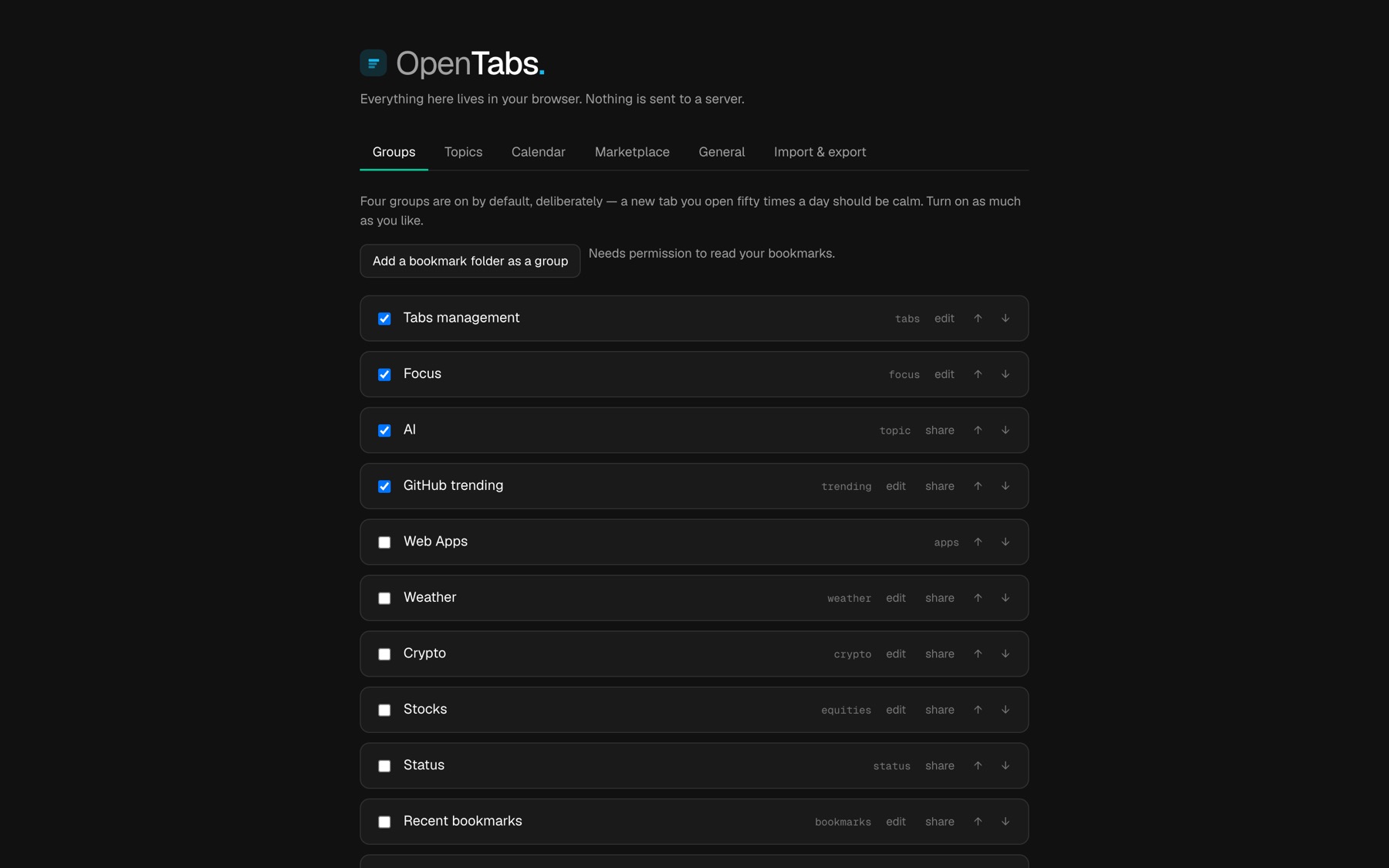Open the General tab
The width and height of the screenshot is (1389, 868).
click(x=722, y=152)
